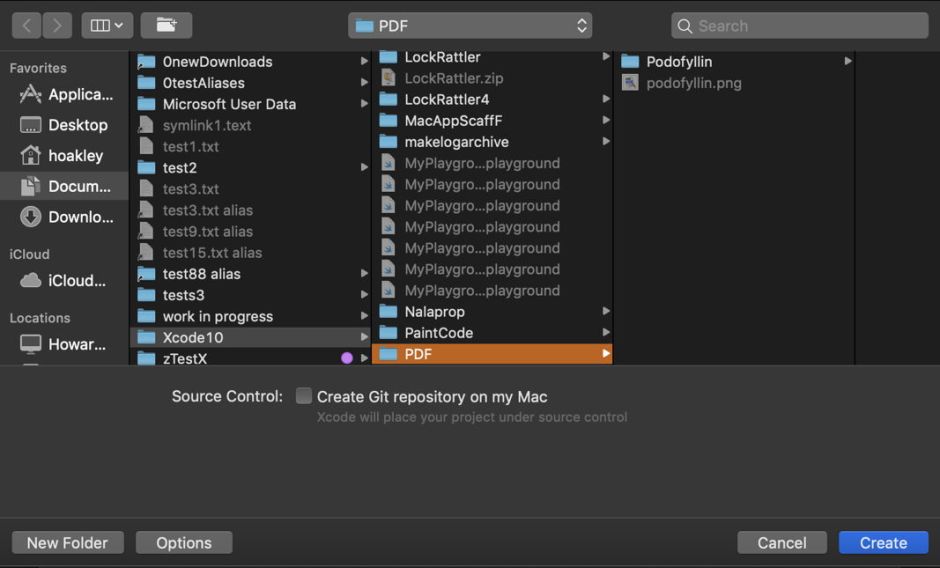Select the zTestX folder
The height and width of the screenshot is (568, 940).
pyautogui.click(x=251, y=359)
